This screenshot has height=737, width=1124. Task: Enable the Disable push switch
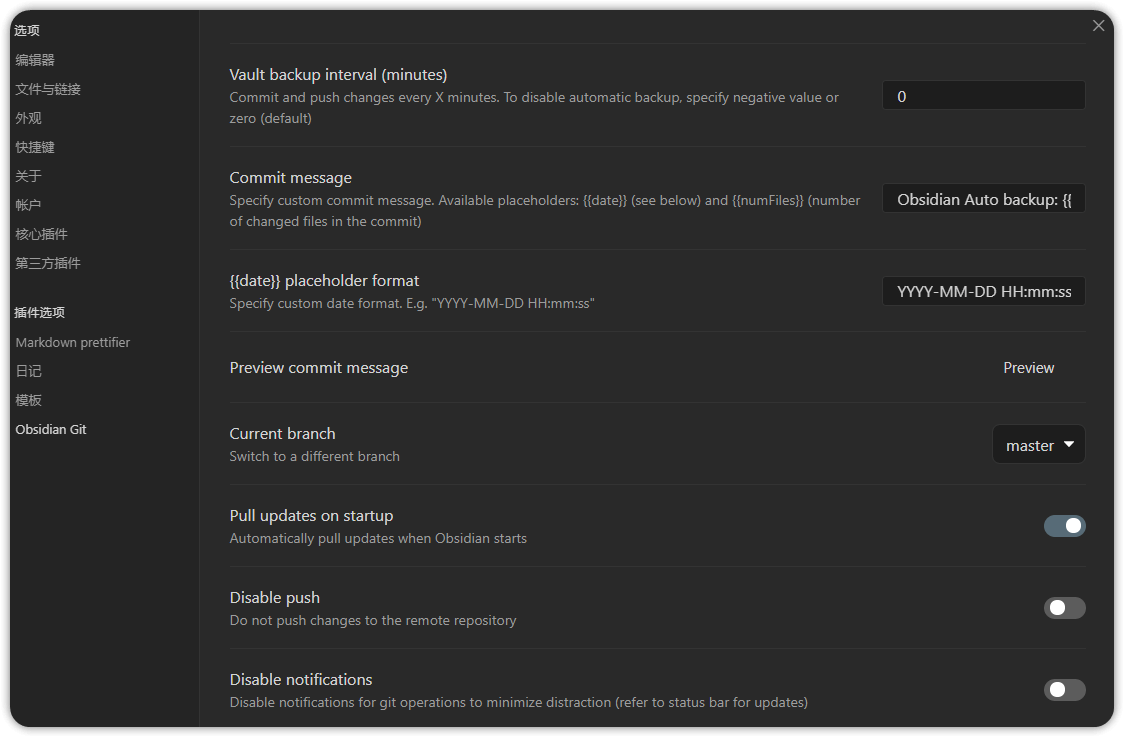click(1064, 608)
